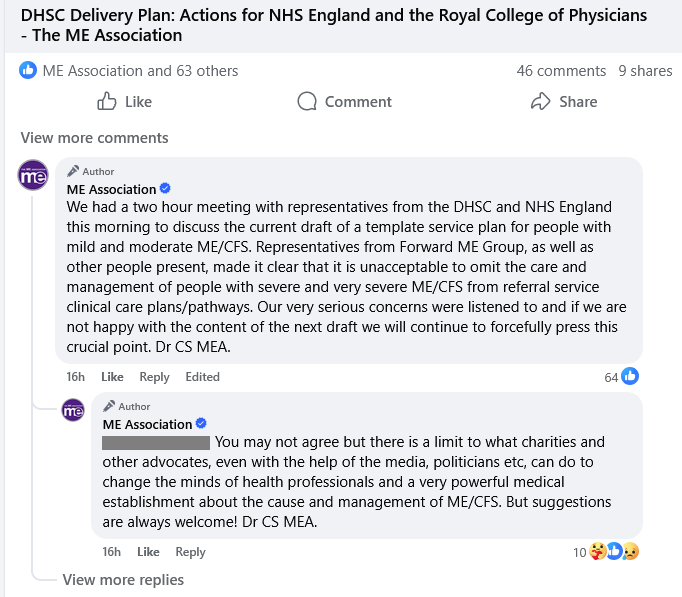682x597 pixels.
Task: Show edit history via Edited label
Action: (202, 377)
